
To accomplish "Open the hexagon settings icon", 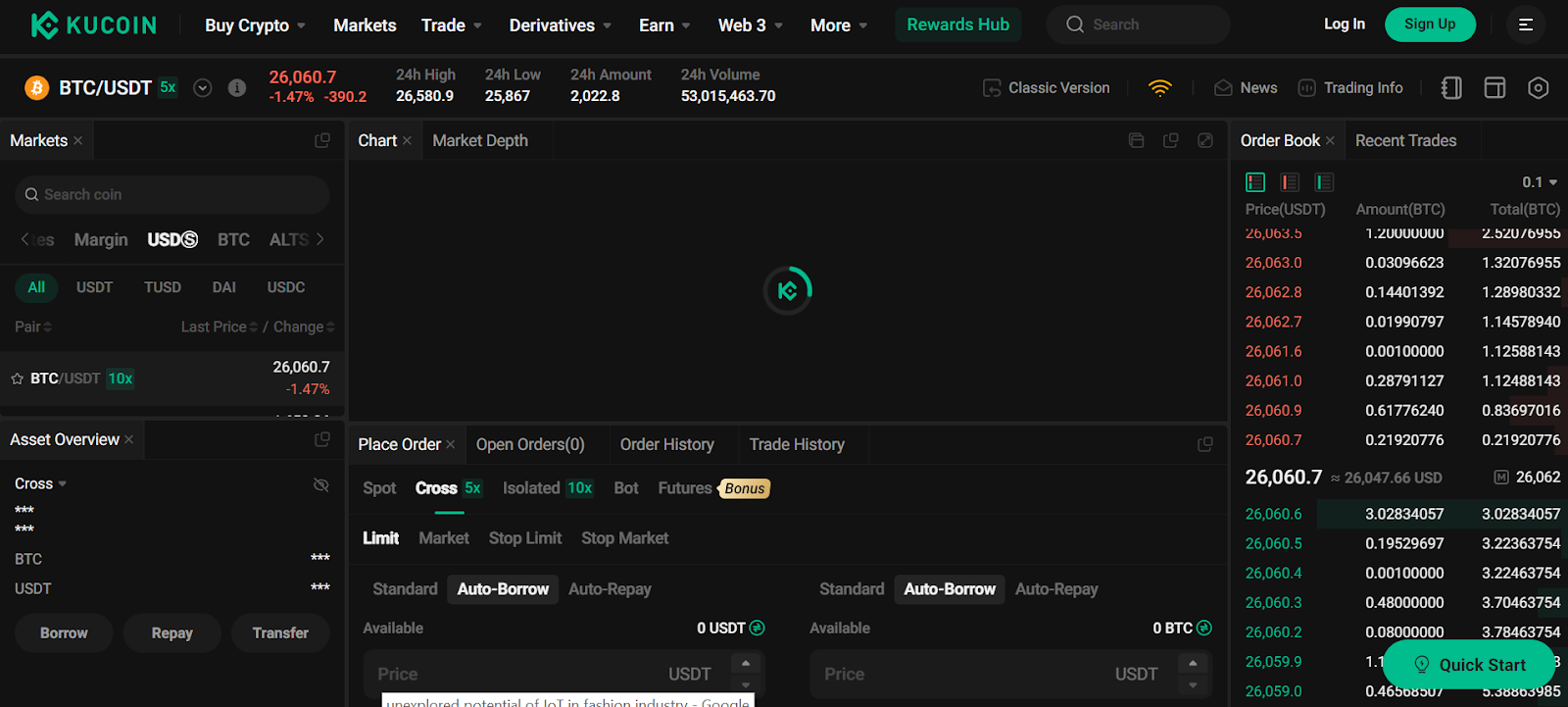I will tap(1539, 88).
